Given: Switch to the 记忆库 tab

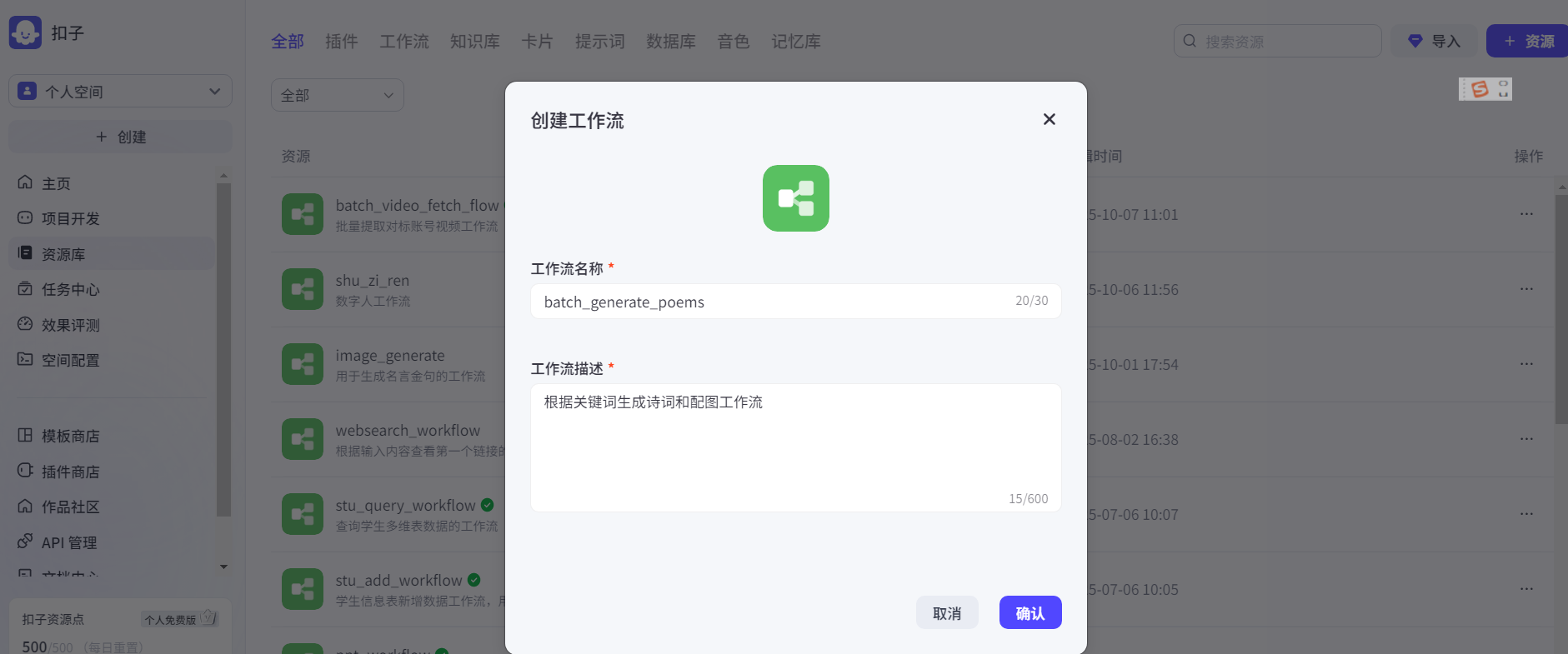Looking at the screenshot, I should (x=796, y=41).
